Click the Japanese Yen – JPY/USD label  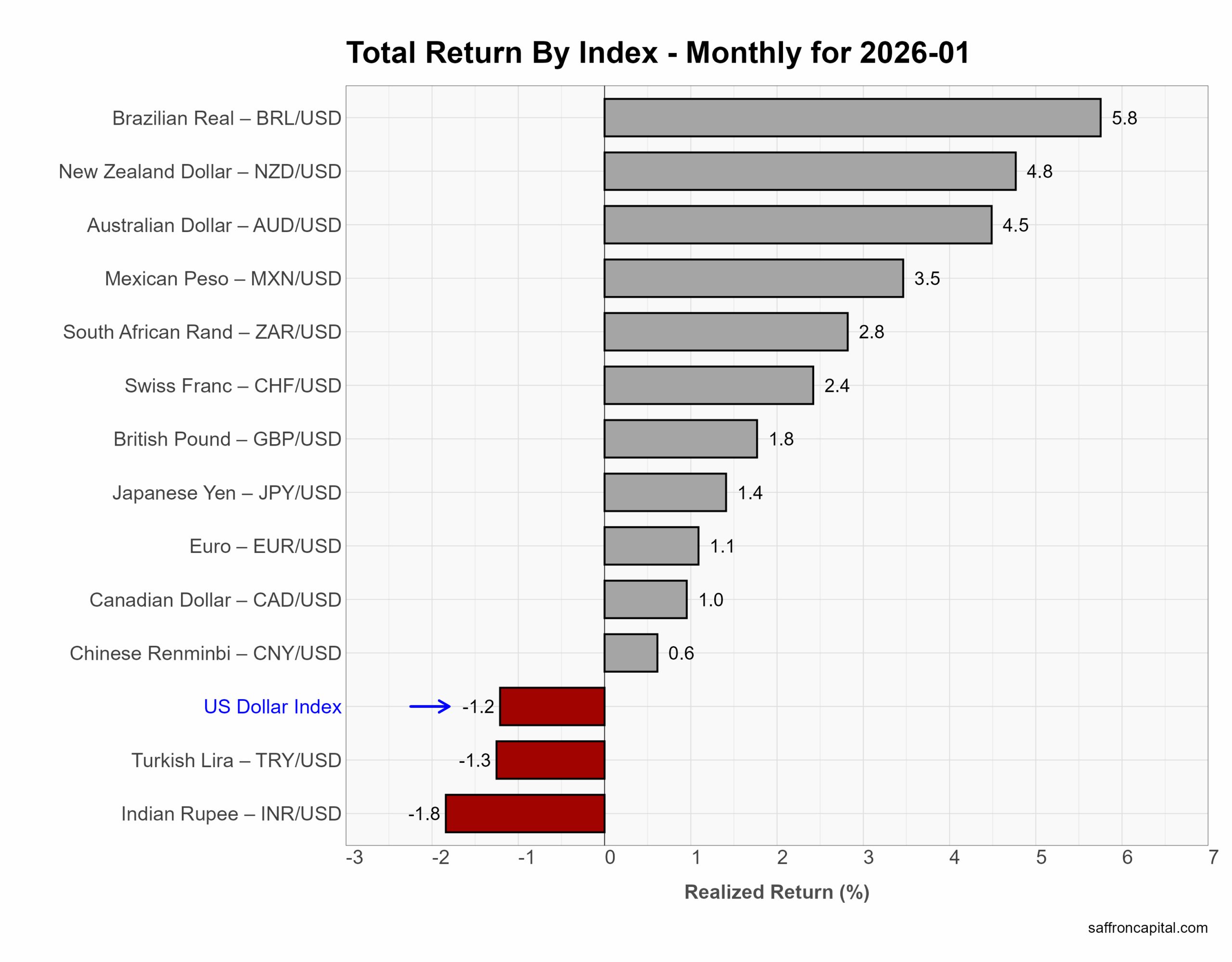tap(227, 493)
